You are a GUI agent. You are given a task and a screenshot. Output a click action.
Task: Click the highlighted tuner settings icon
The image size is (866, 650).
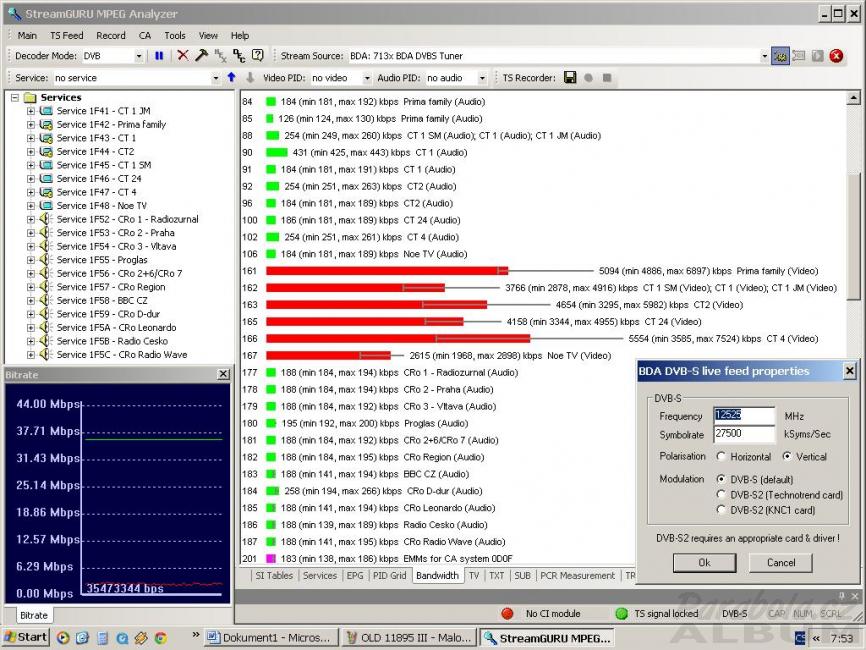[780, 56]
